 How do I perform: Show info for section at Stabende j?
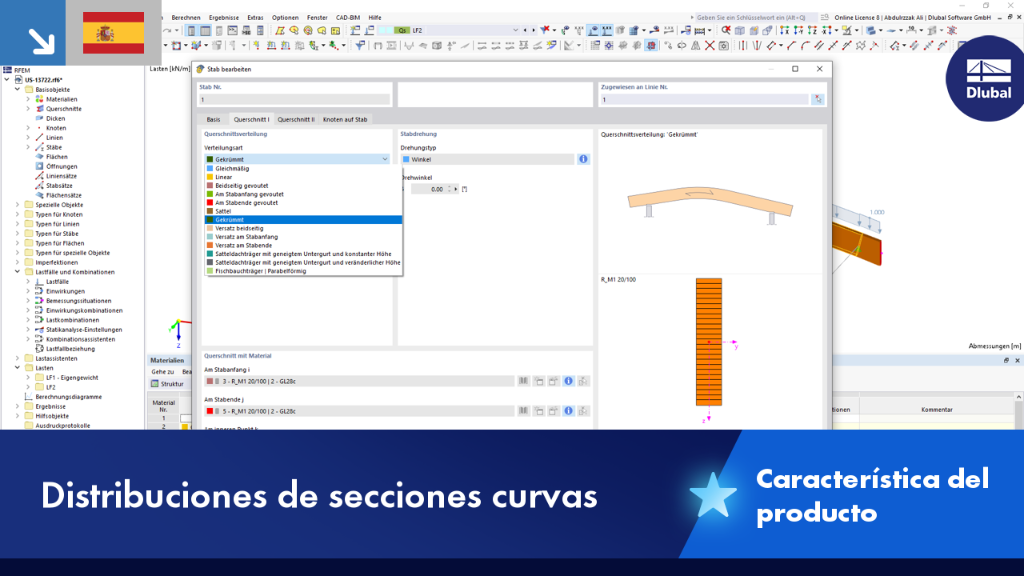click(568, 411)
